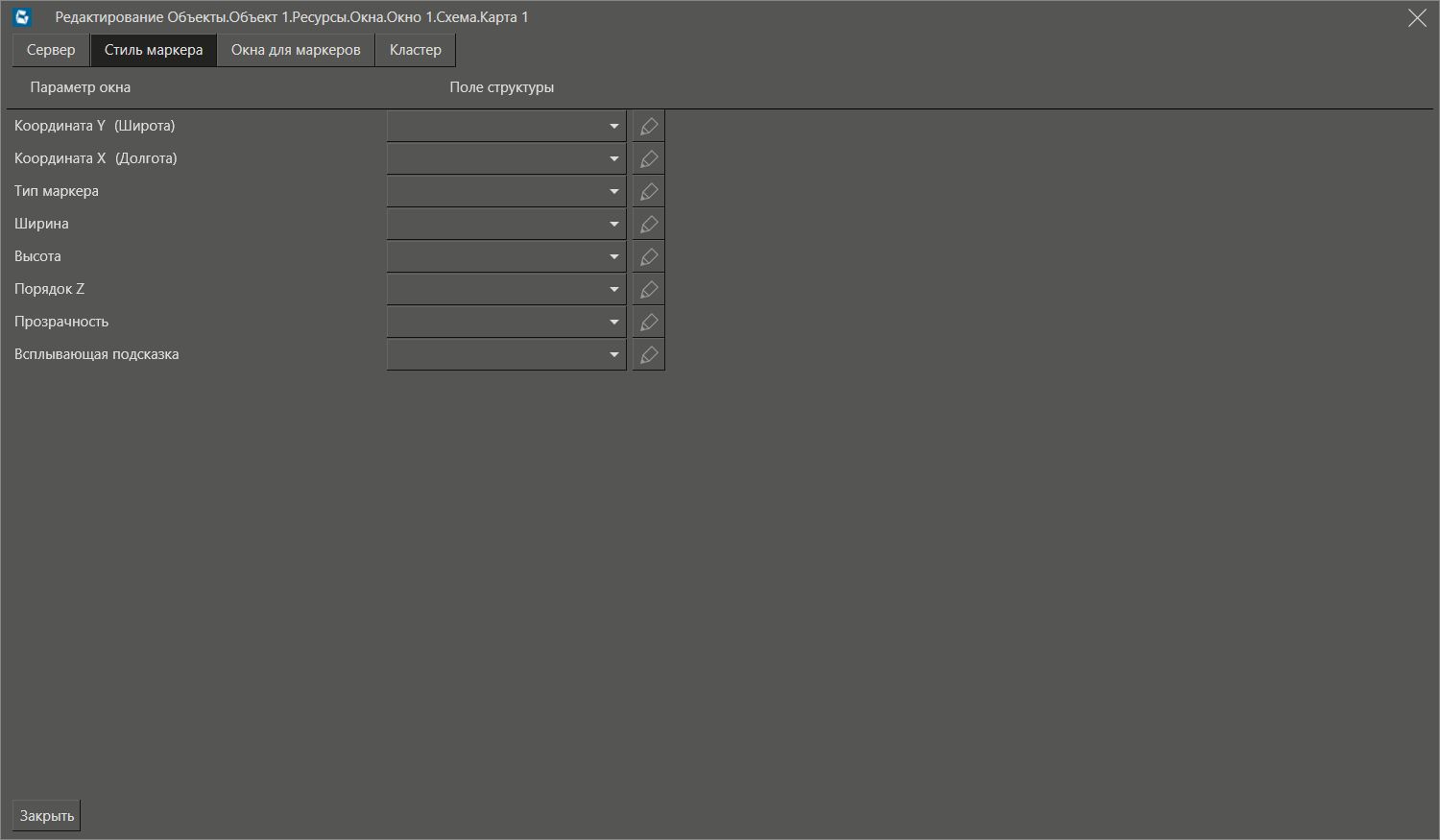Viewport: 1440px width, 840px height.
Task: Switch to the Сервер tab
Action: (x=51, y=50)
